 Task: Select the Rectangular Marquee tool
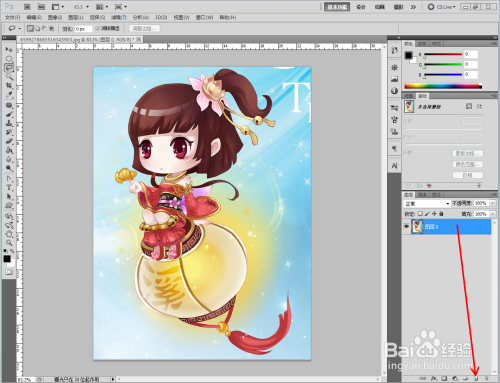(x=9, y=59)
